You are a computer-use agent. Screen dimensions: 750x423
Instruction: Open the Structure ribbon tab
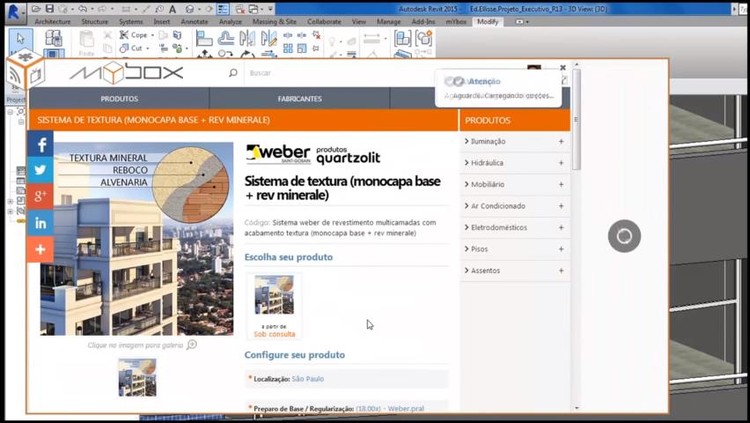pyautogui.click(x=95, y=22)
